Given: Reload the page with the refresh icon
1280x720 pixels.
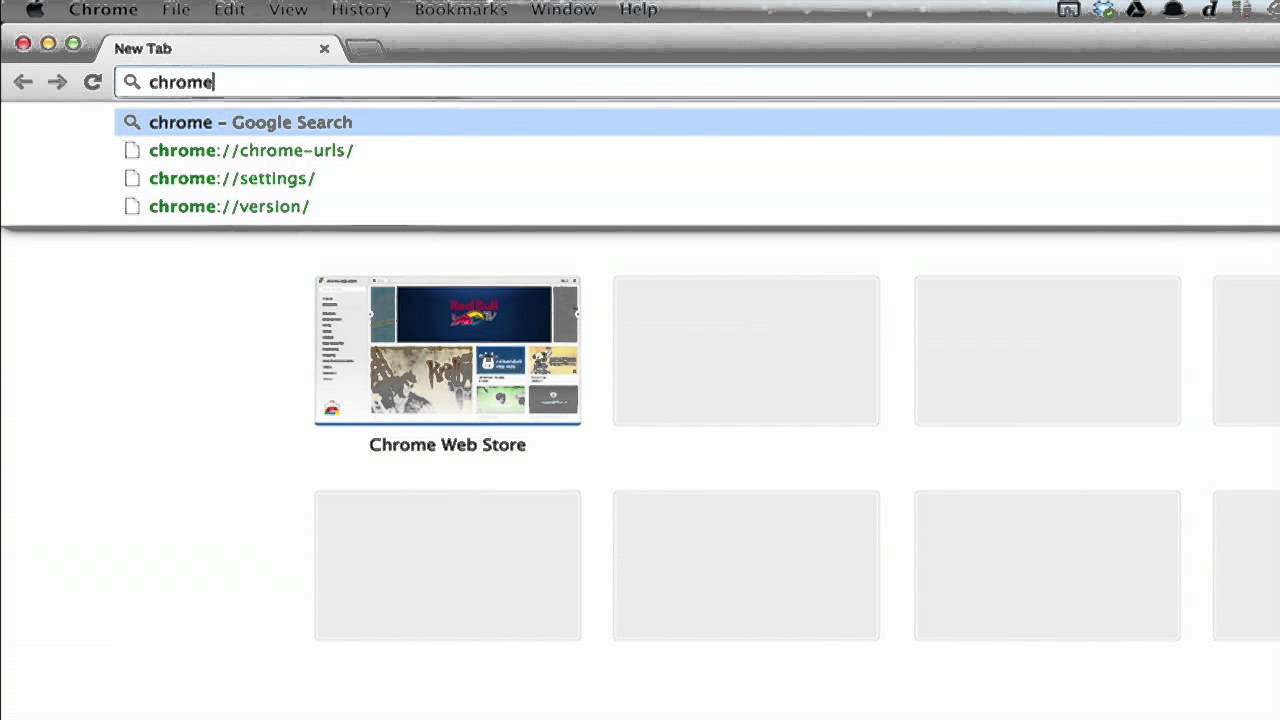Looking at the screenshot, I should 93,82.
